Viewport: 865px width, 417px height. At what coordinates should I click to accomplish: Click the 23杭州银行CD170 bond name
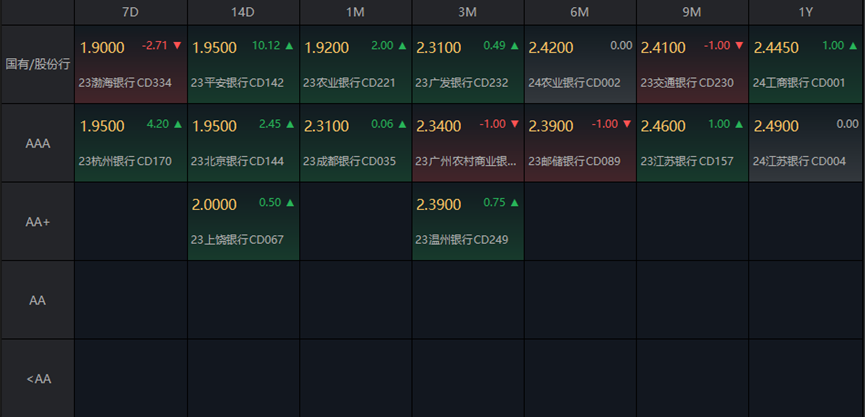(125, 161)
